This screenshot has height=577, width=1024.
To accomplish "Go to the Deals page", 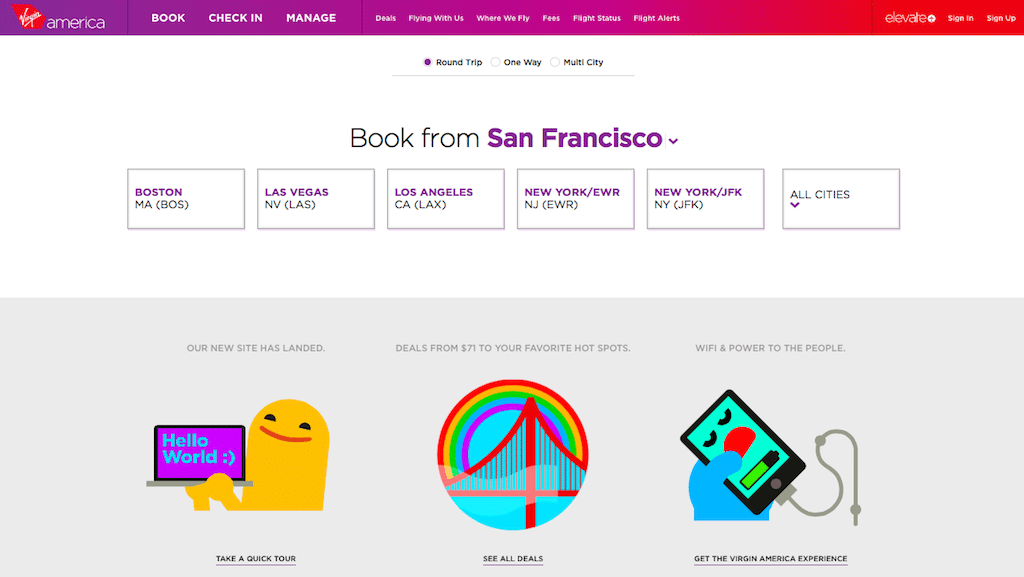I will [385, 18].
